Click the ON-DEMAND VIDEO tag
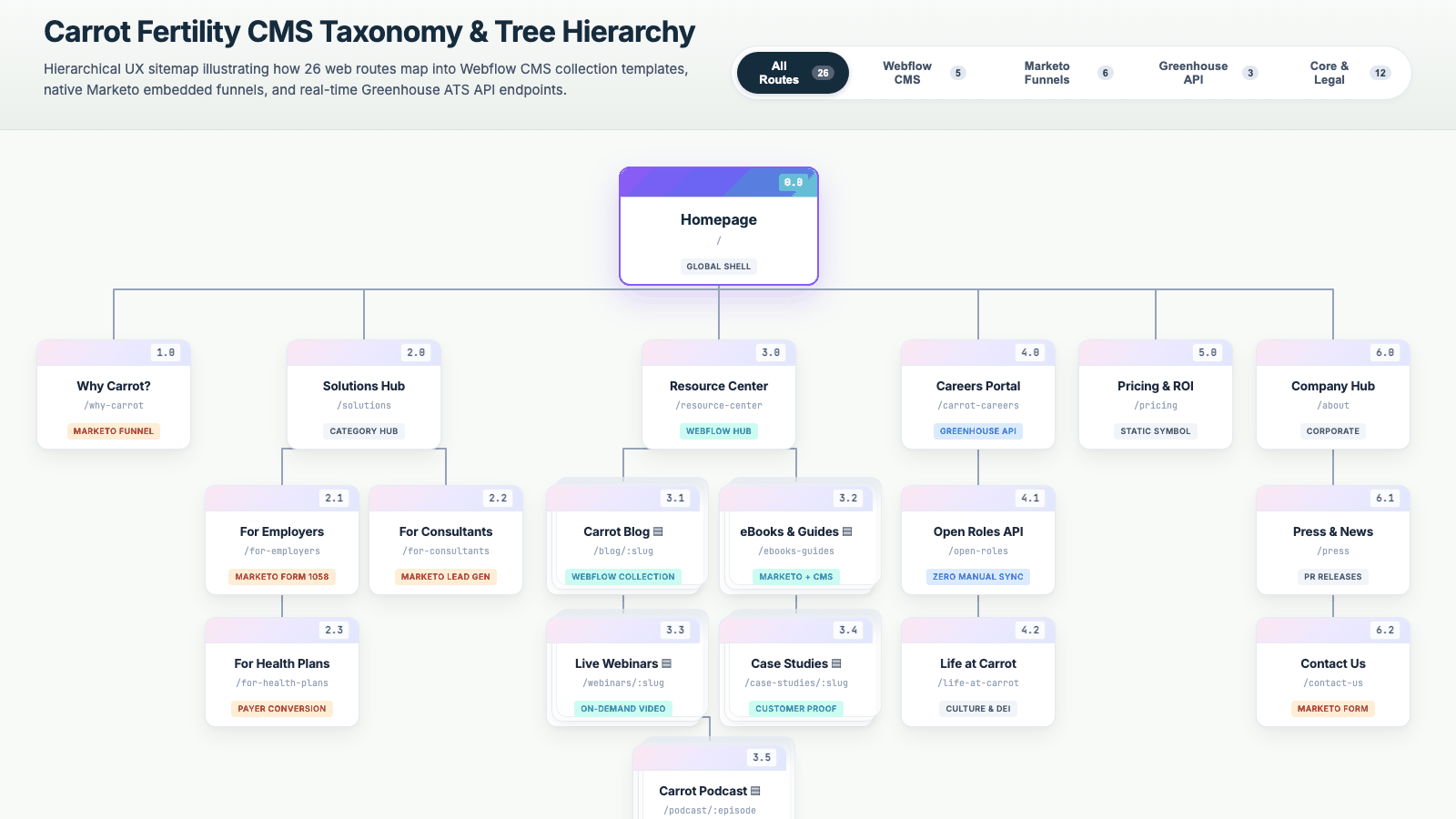The height and width of the screenshot is (819, 1456). [623, 709]
